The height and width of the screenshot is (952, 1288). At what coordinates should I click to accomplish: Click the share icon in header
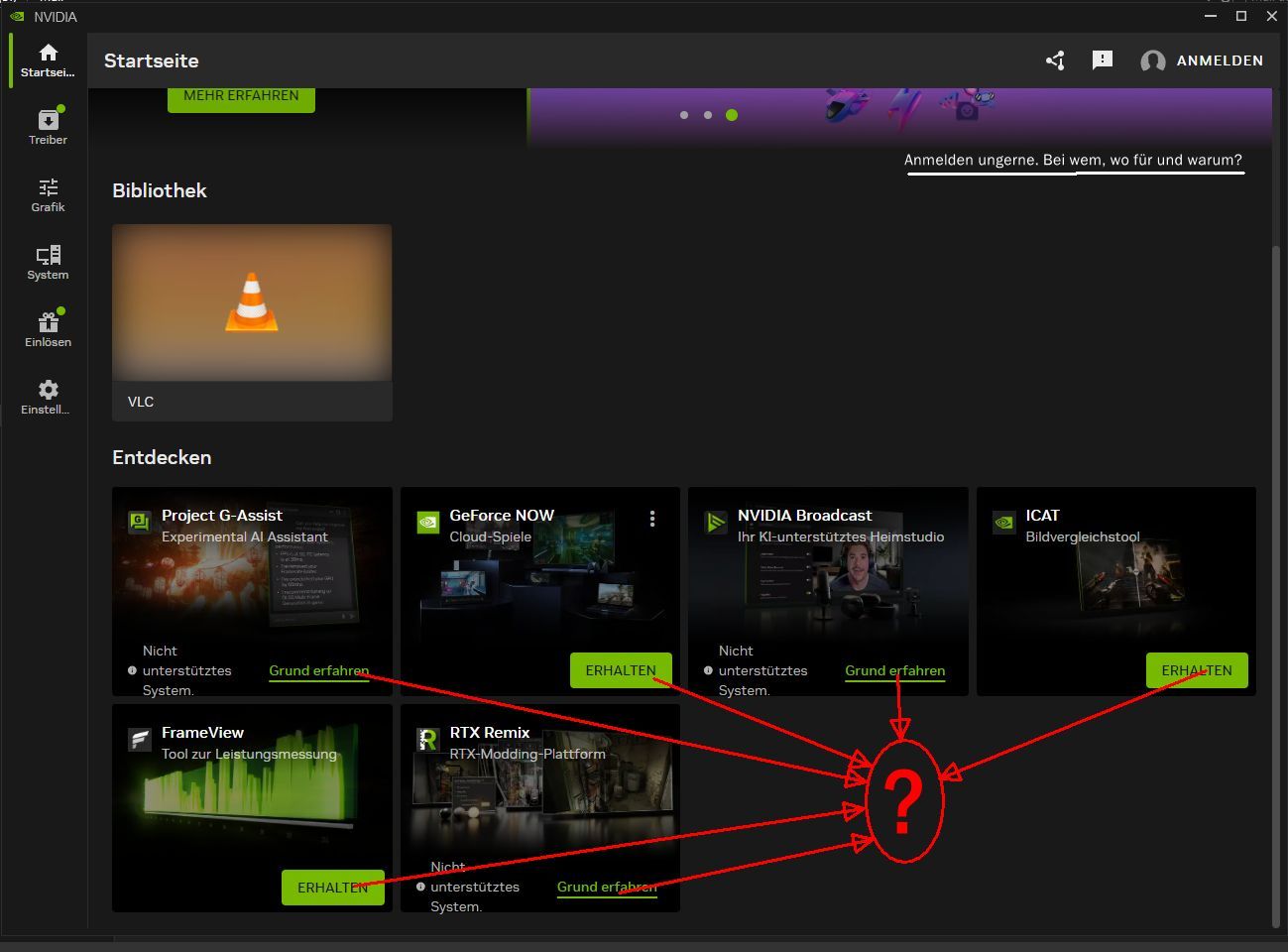click(x=1055, y=60)
